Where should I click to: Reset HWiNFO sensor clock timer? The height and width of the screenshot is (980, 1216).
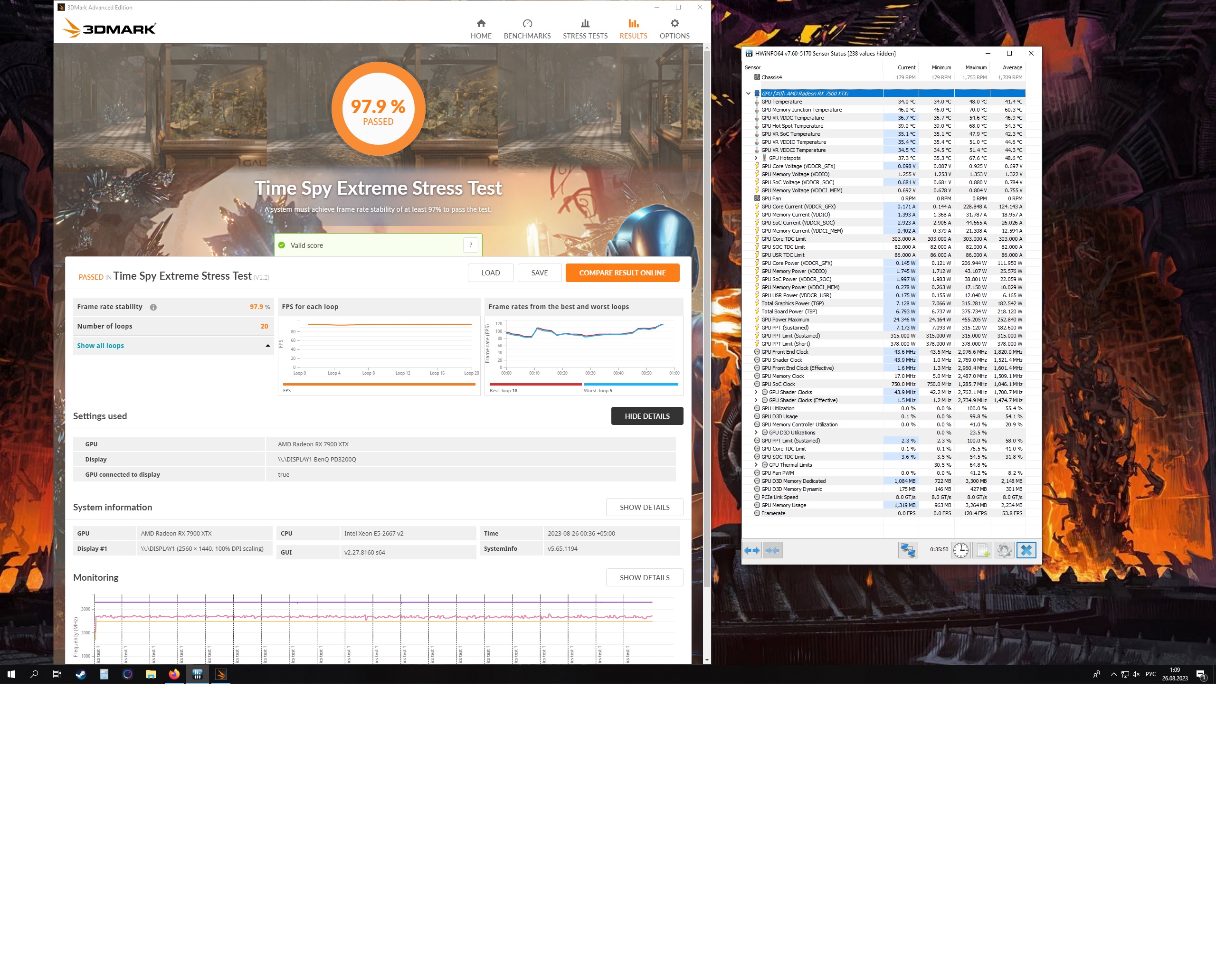tap(961, 550)
